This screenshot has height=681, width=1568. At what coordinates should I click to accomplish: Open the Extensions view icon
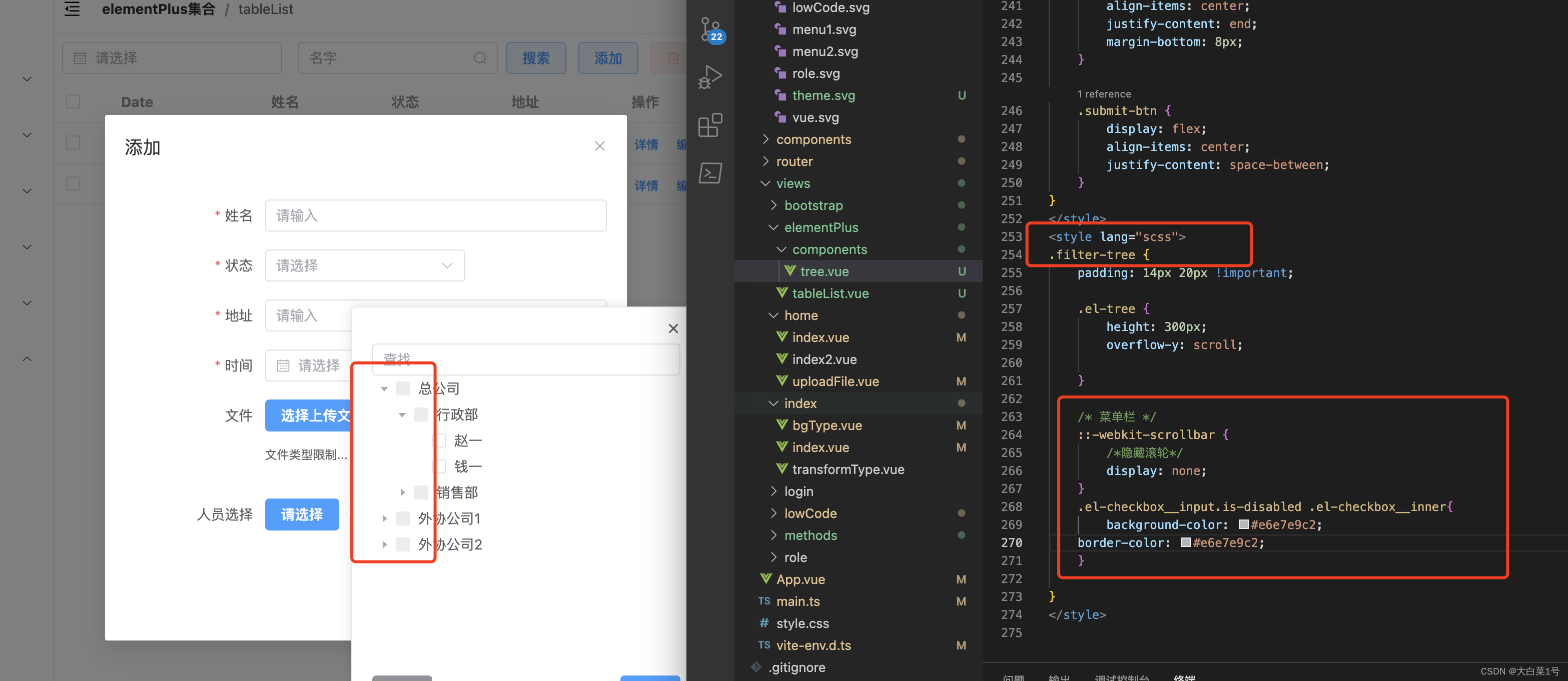[710, 125]
